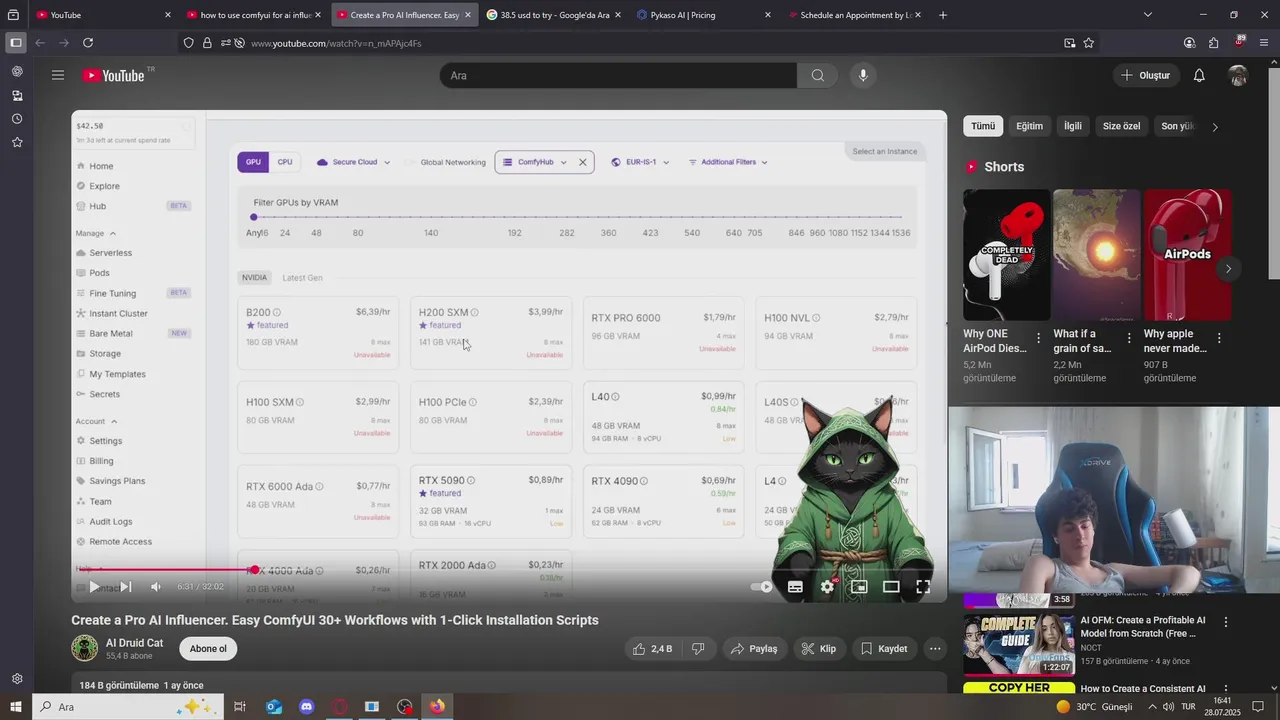Close the '38.5 usd to try' tab
Screen dimensions: 1280x720
point(618,15)
